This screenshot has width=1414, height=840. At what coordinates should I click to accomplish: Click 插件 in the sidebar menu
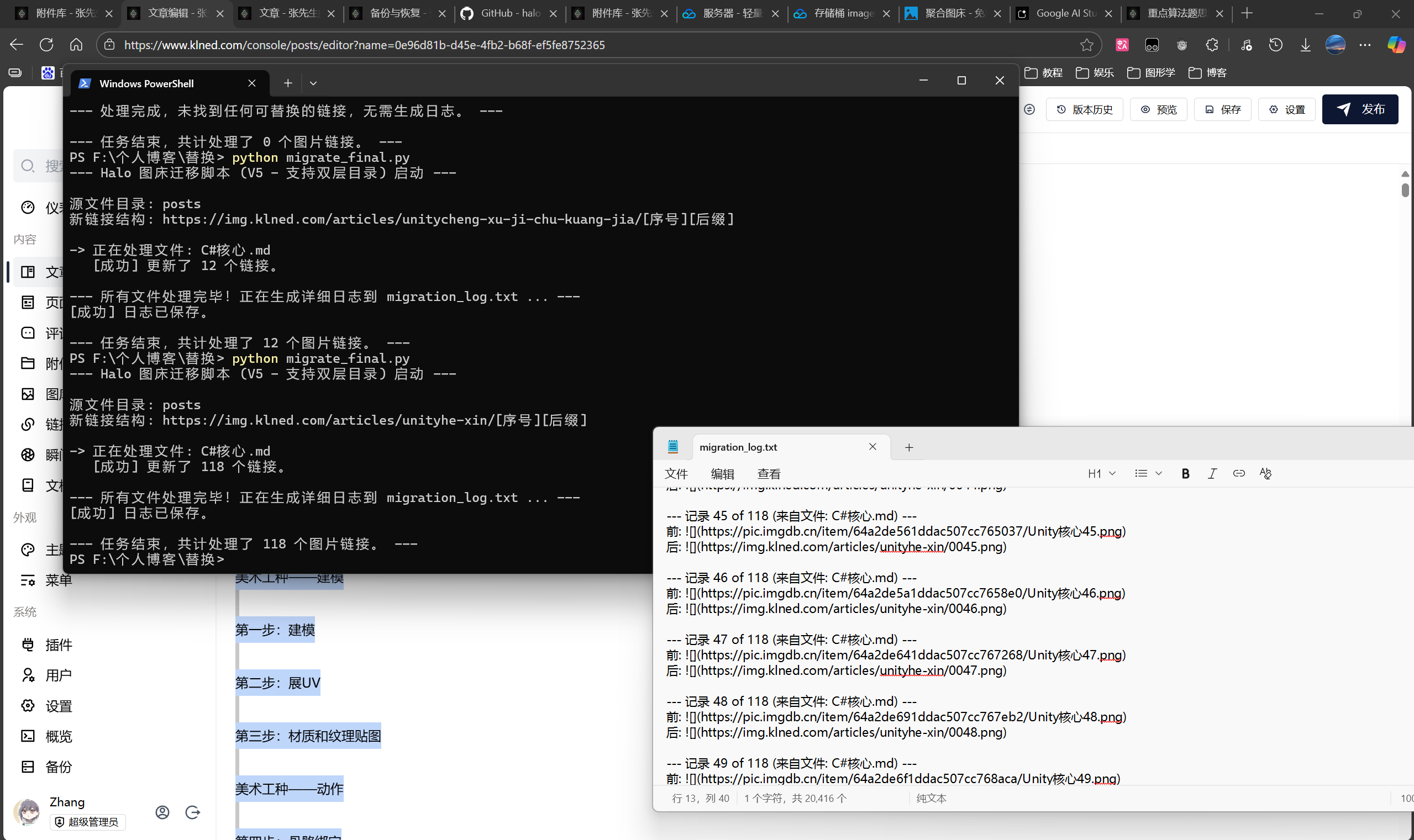click(59, 644)
